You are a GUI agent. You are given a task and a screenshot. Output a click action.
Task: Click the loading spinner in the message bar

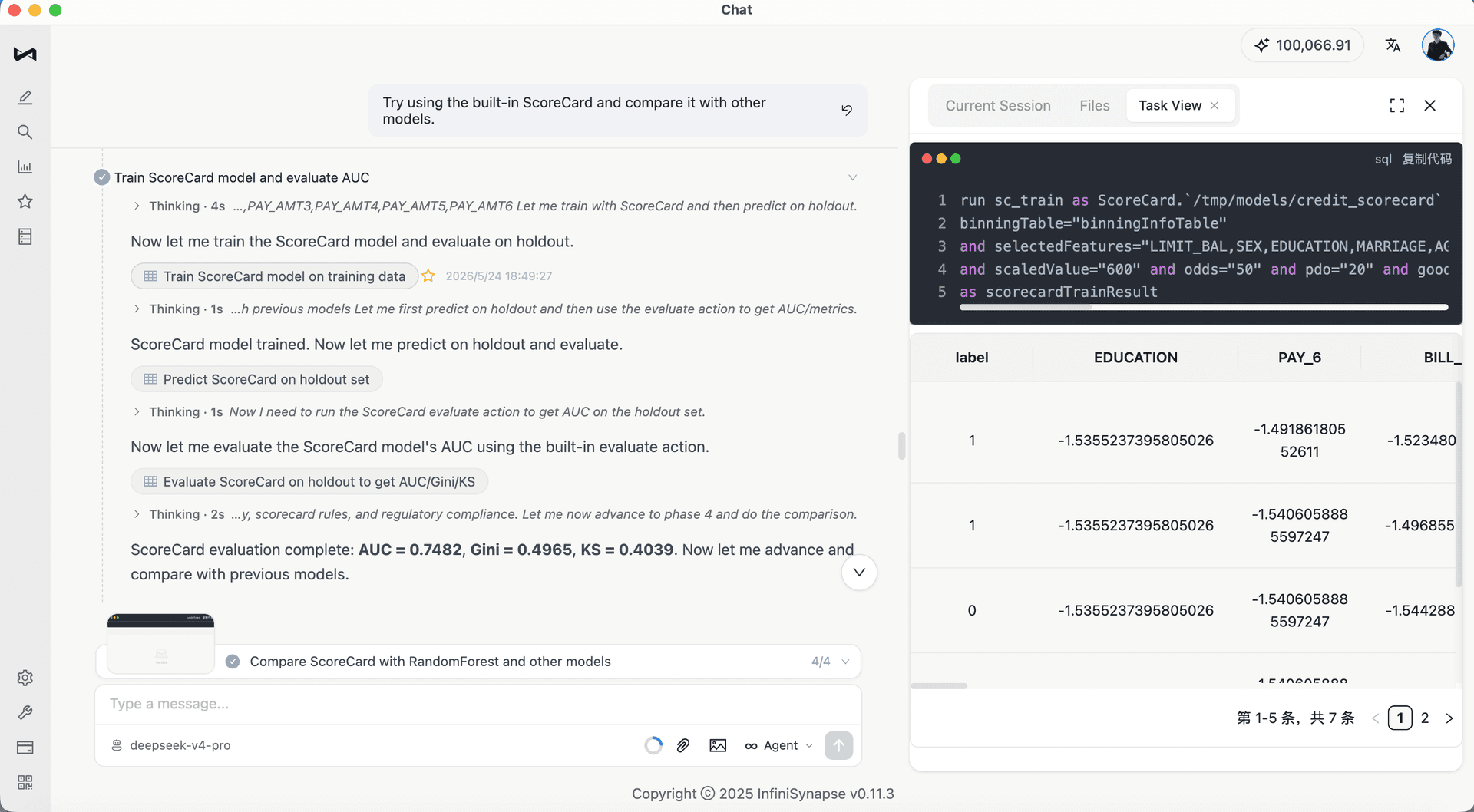pyautogui.click(x=653, y=745)
